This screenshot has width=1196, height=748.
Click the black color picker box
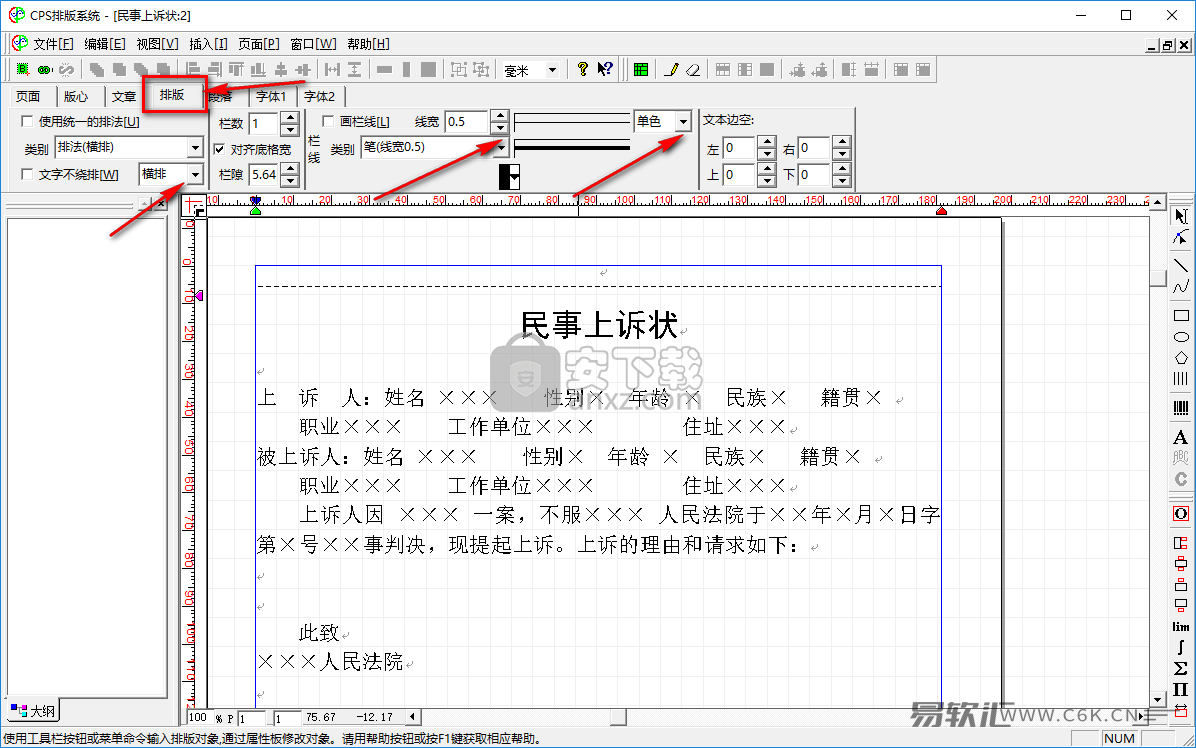[510, 176]
